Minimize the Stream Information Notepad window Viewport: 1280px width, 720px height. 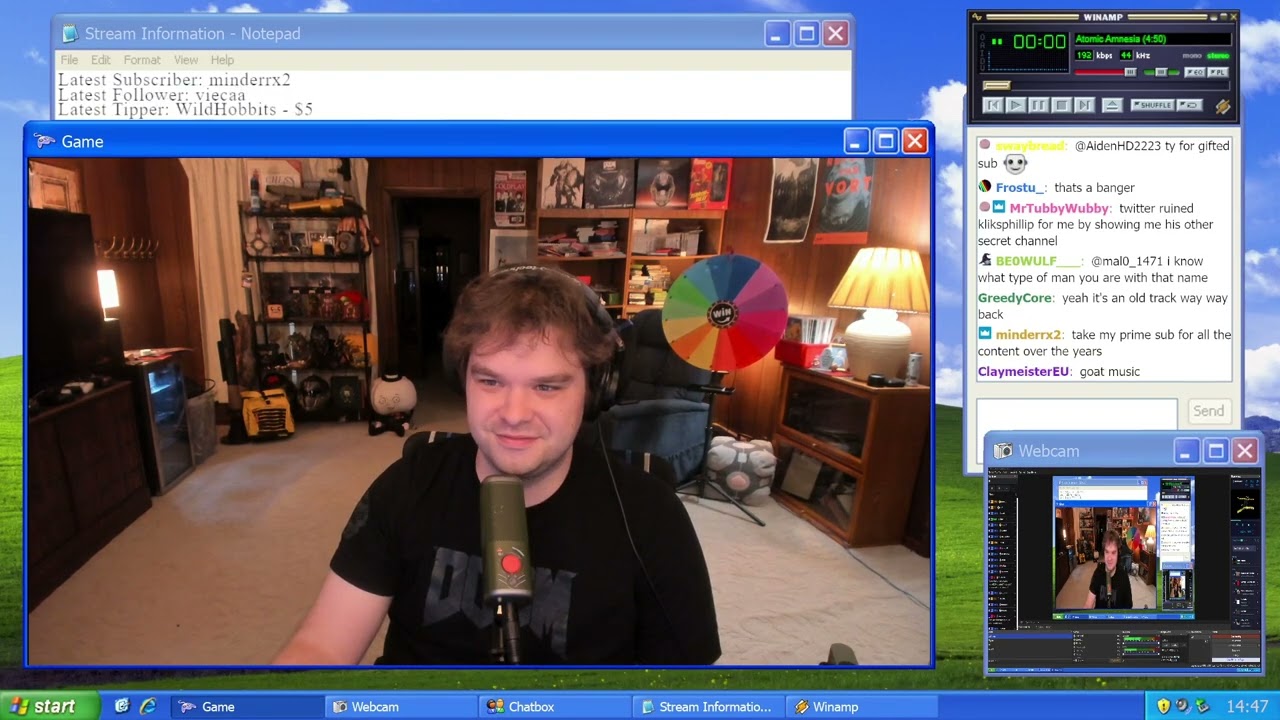777,34
